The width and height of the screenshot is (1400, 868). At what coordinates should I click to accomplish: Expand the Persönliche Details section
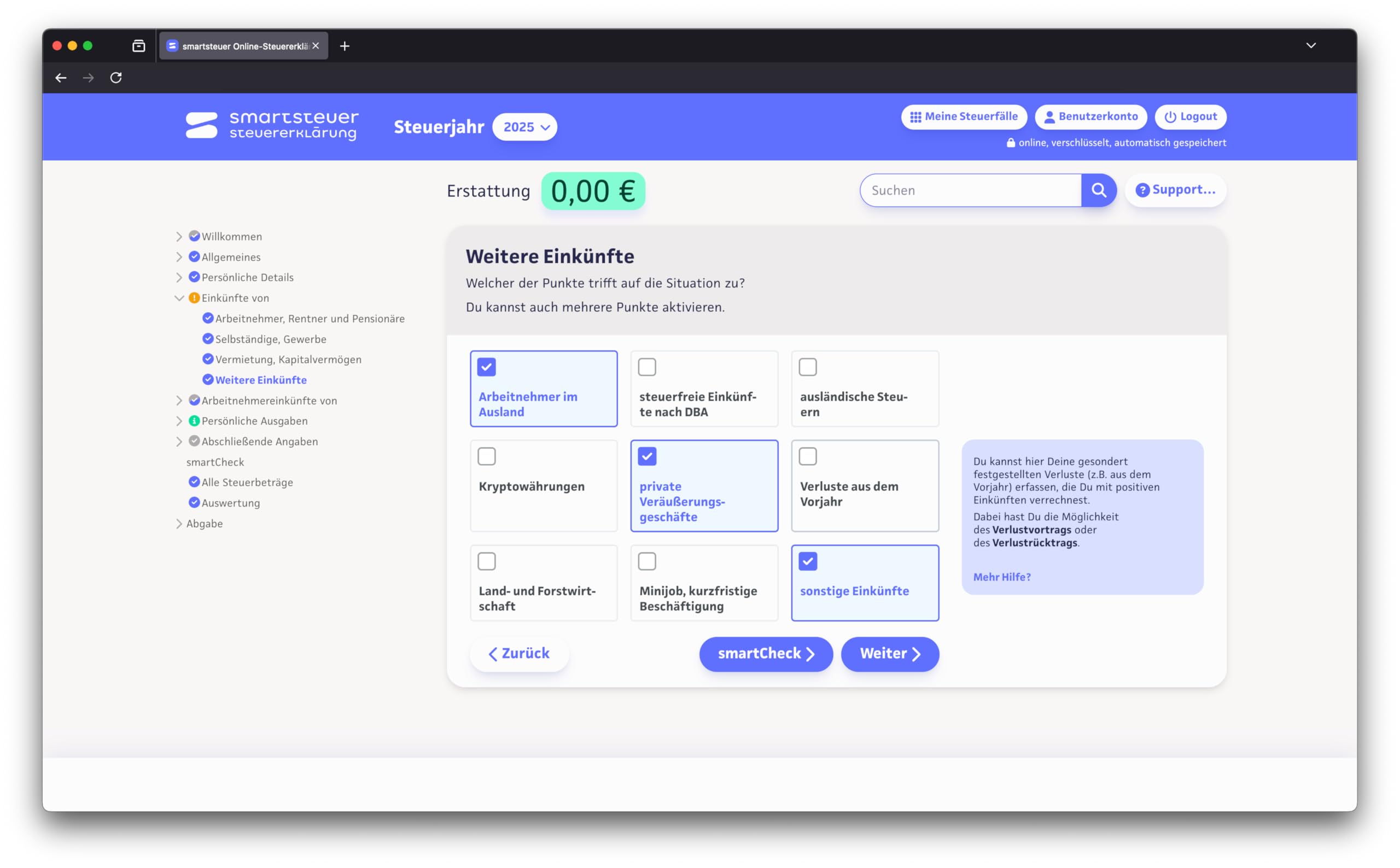tap(179, 277)
